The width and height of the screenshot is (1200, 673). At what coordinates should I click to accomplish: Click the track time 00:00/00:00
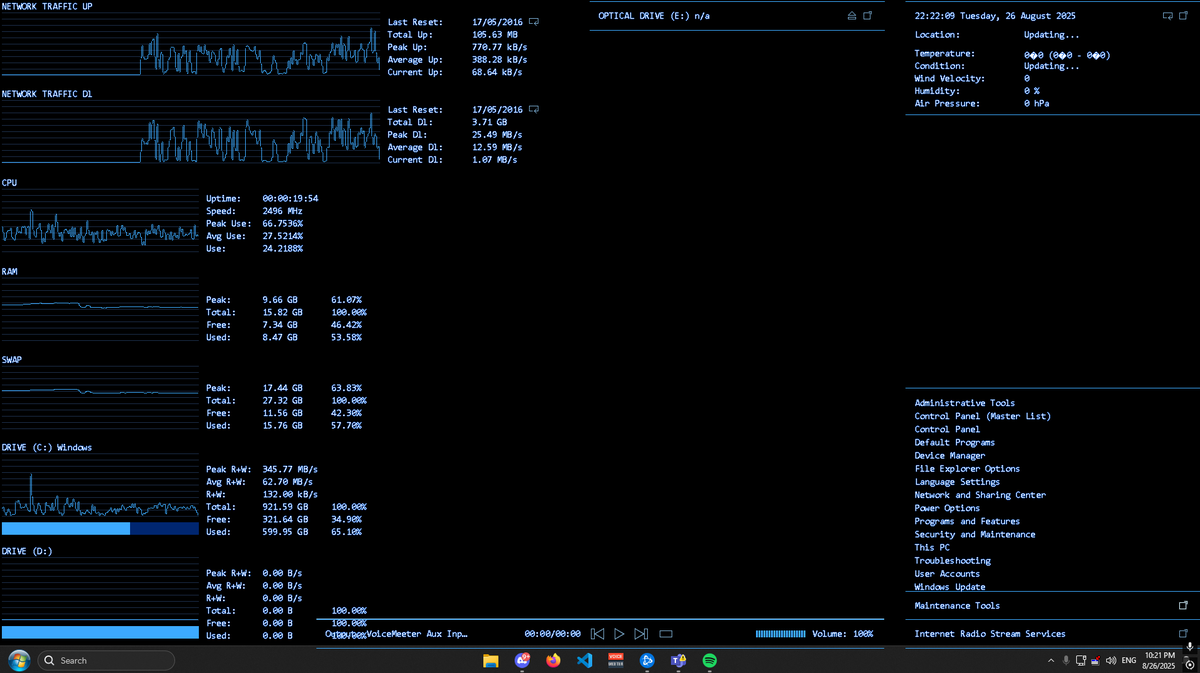pyautogui.click(x=552, y=634)
